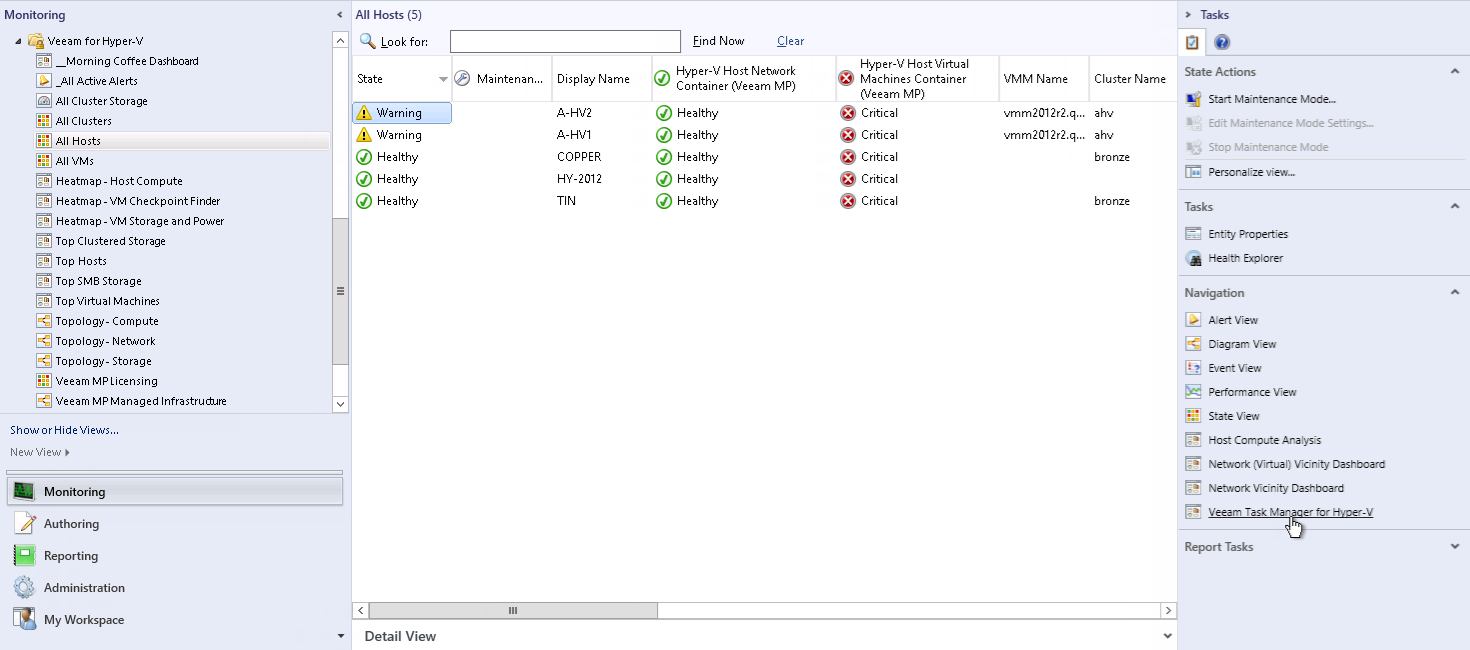Open the State column sort dropdown
The width and height of the screenshot is (1470, 650).
click(x=443, y=79)
